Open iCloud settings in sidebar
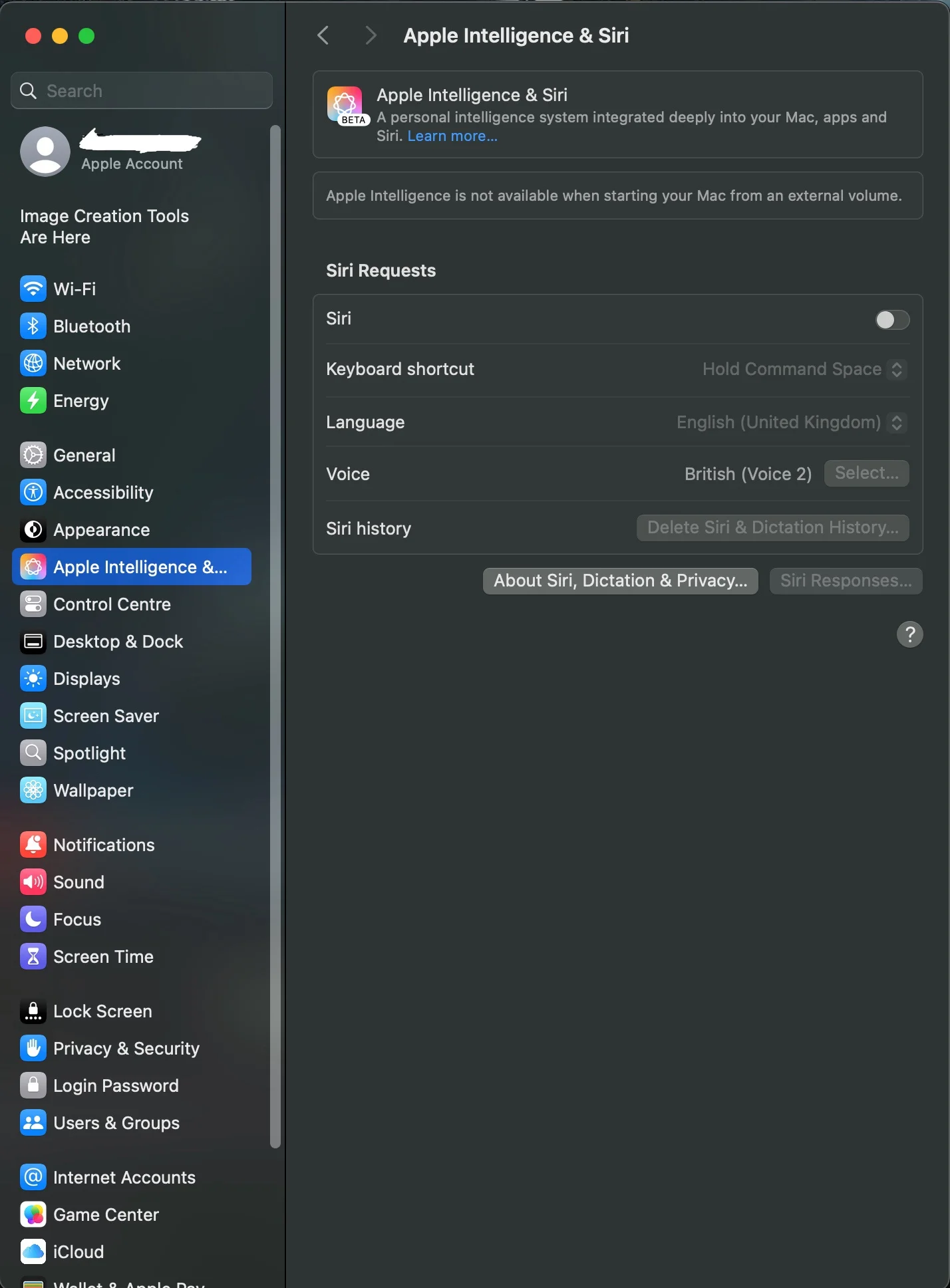Image resolution: width=950 pixels, height=1288 pixels. 132,1251
